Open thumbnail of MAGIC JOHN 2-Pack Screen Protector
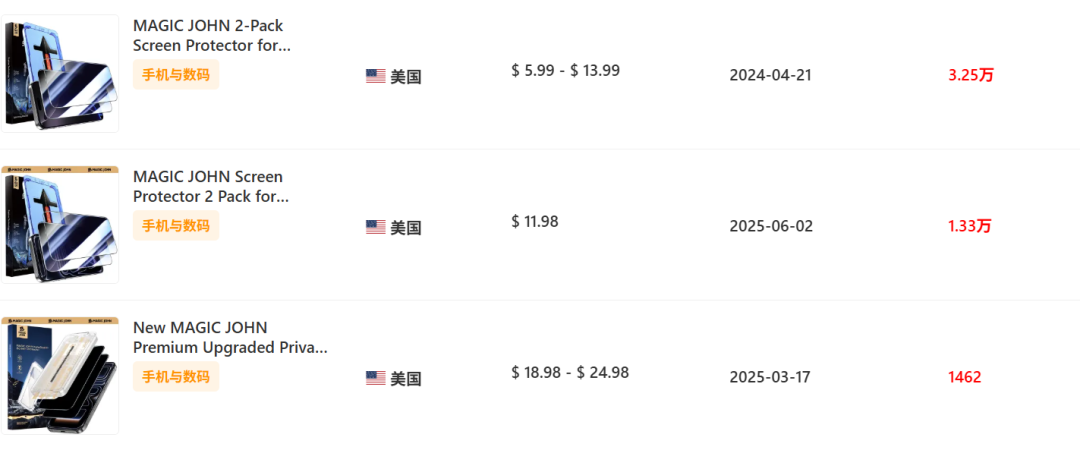The image size is (1080, 450). point(60,75)
